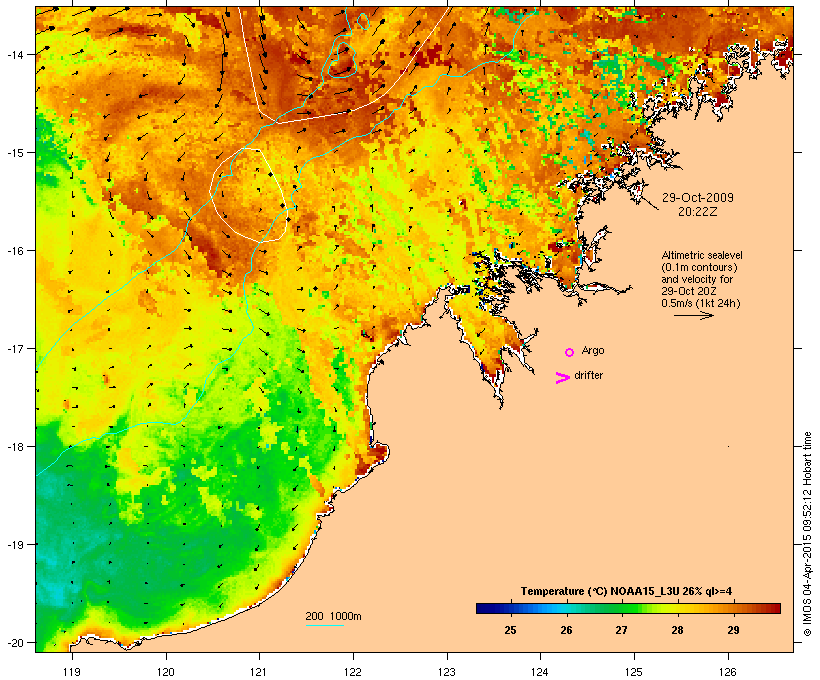Click the '0.5m/s (1kt 24h)' text
The width and height of the screenshot is (820, 680).
tap(701, 303)
